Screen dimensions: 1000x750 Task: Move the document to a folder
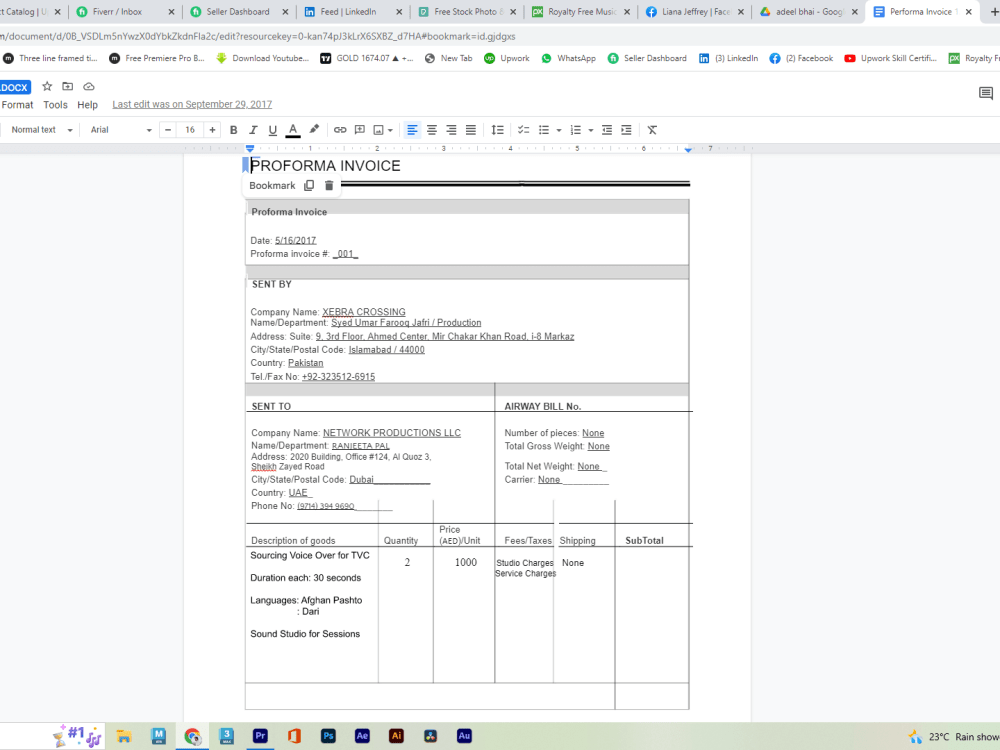68,86
